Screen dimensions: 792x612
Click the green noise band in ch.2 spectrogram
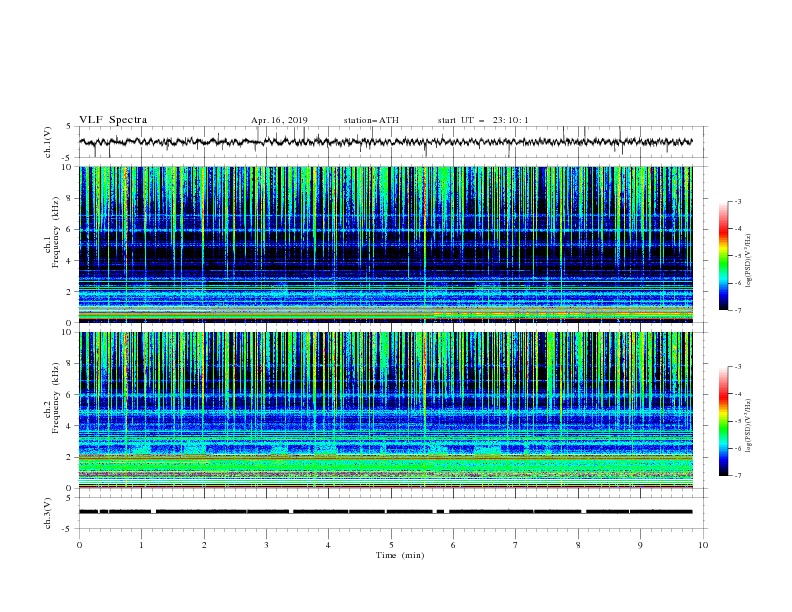point(386,465)
